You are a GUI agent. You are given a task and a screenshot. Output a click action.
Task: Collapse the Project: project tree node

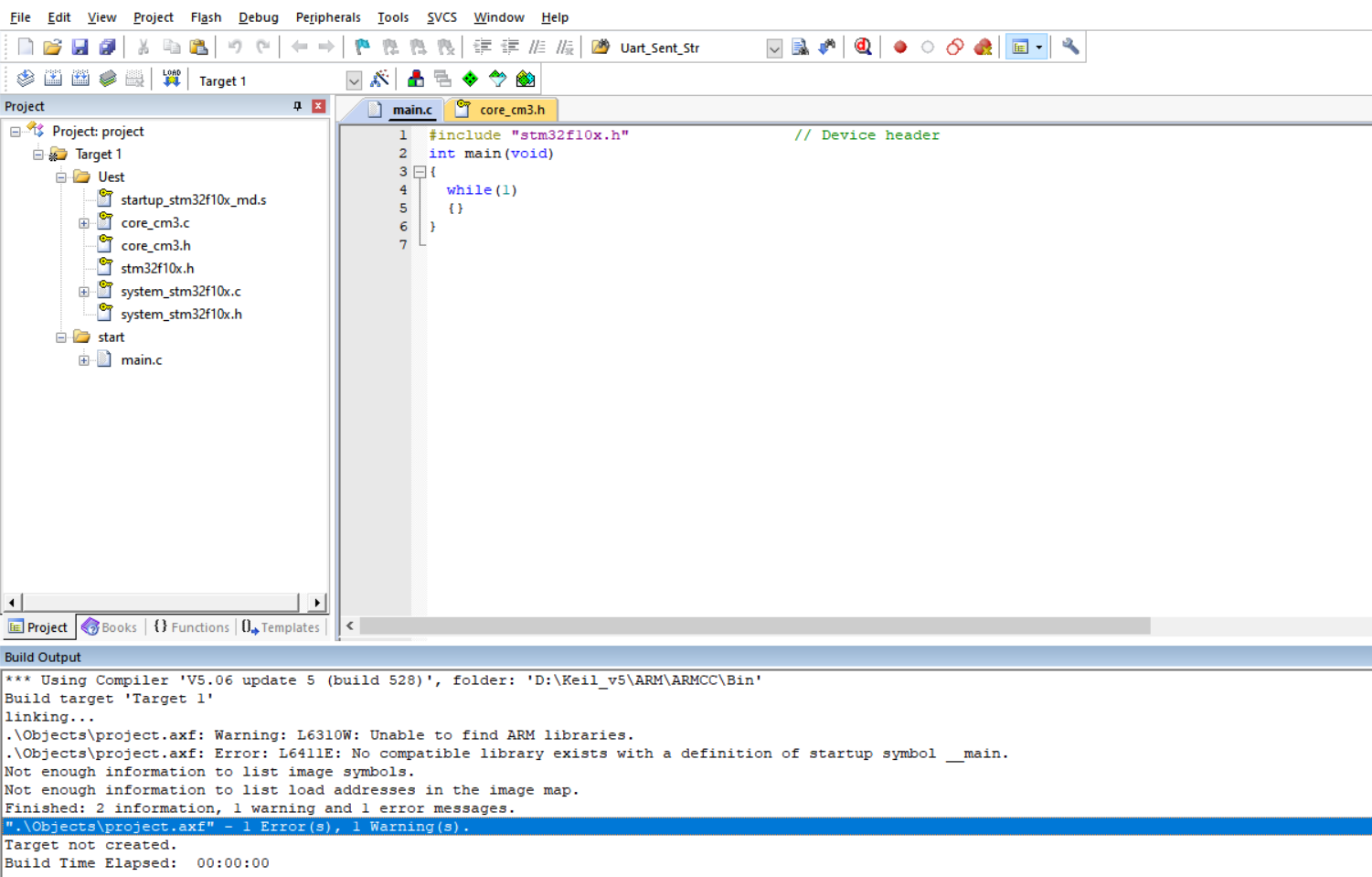(x=16, y=132)
